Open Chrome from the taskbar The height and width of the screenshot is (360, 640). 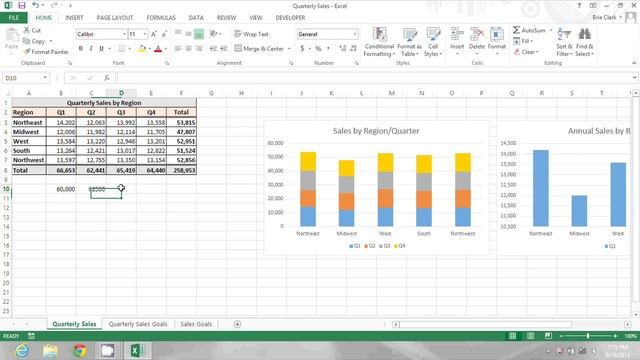click(80, 351)
